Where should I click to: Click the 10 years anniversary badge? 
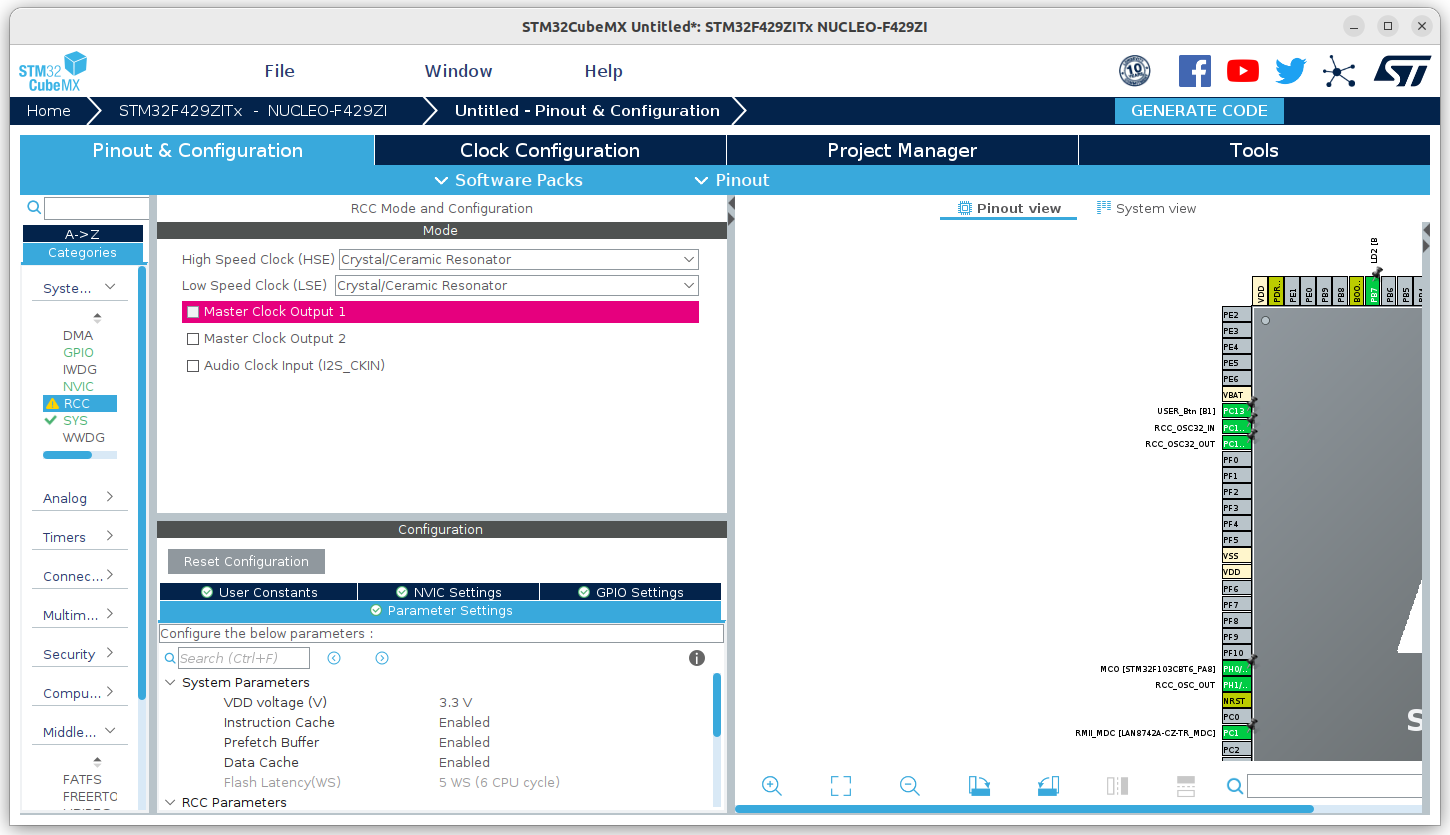(1134, 71)
